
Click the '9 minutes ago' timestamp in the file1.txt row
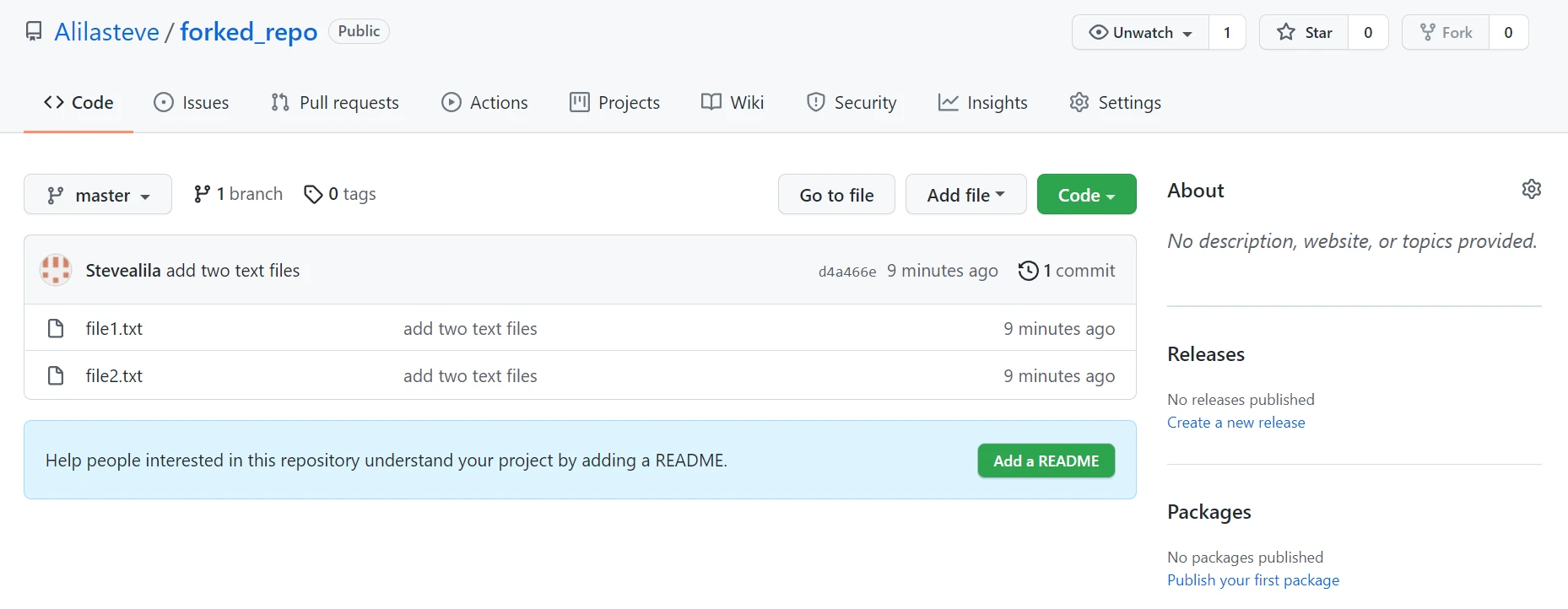(x=1059, y=329)
